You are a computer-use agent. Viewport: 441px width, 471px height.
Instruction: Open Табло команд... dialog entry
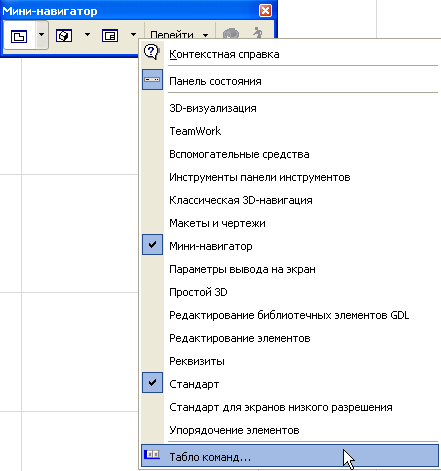[290, 455]
